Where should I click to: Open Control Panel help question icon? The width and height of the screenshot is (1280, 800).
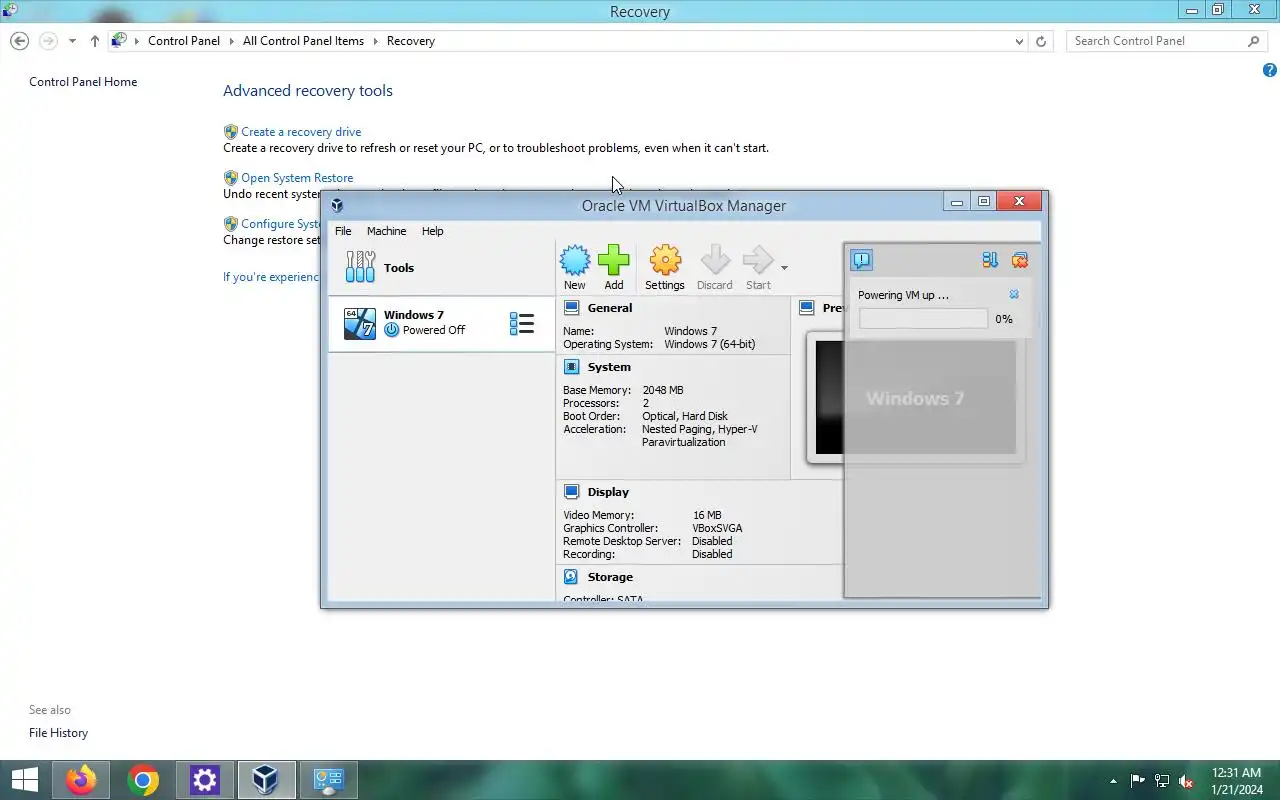point(1269,70)
